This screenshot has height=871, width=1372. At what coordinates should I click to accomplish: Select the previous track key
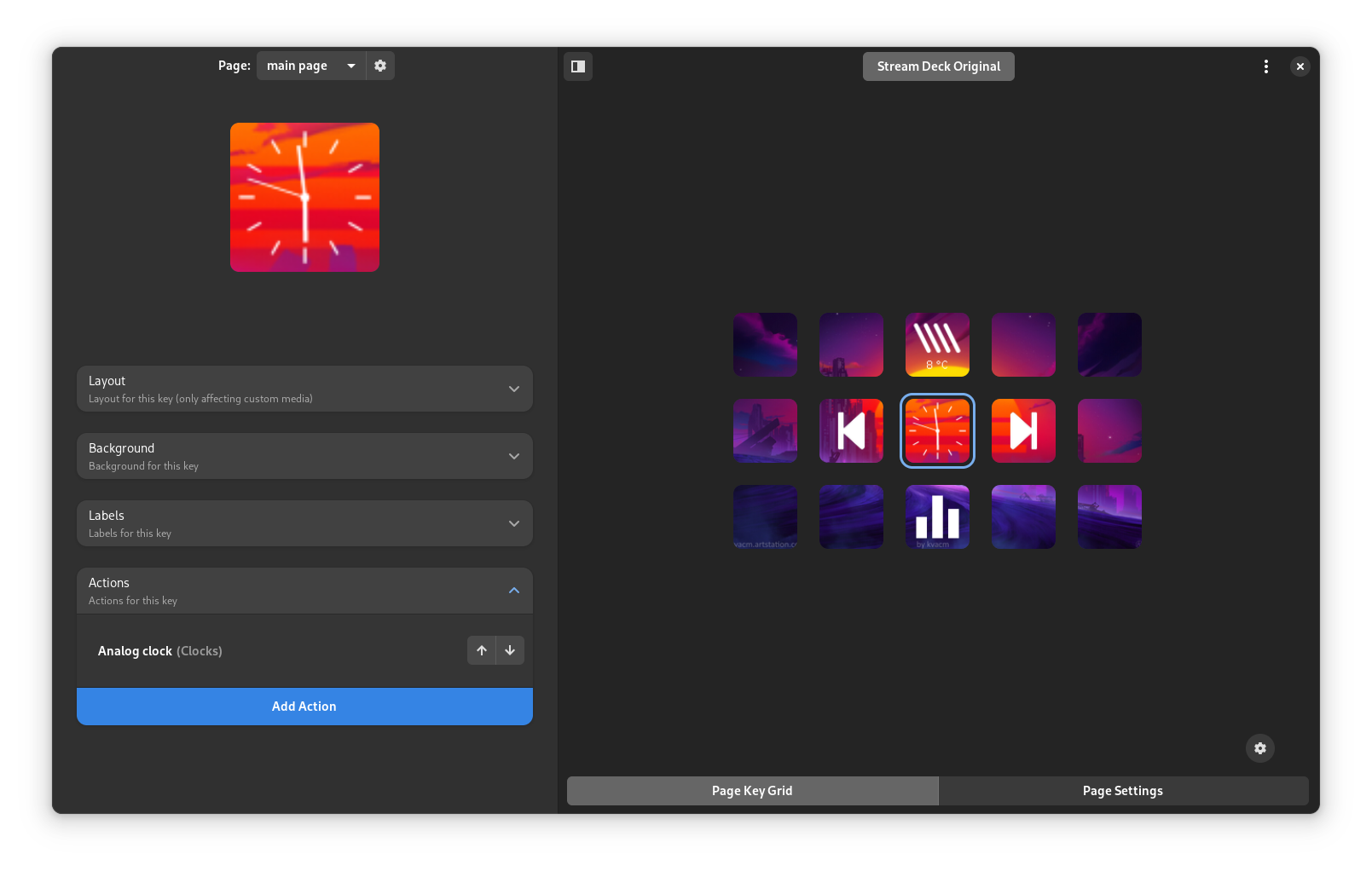(851, 431)
